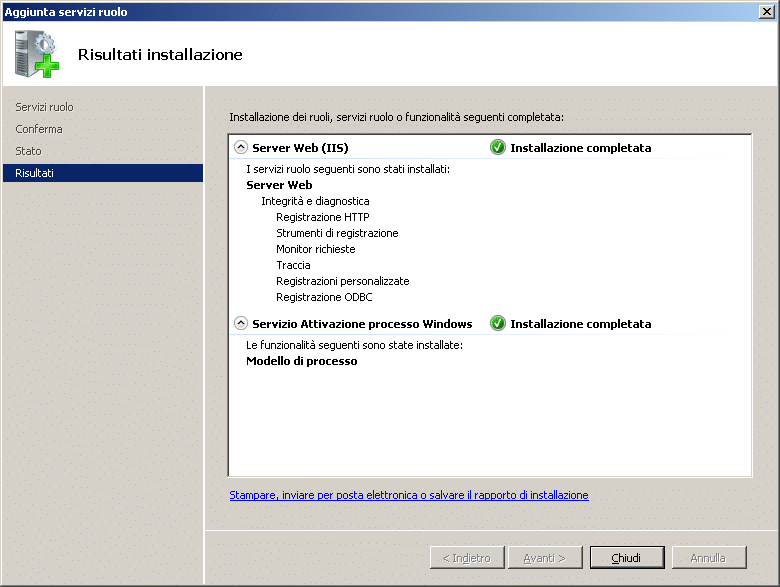Select the highlighted Risultati step
Viewport: 780px width, 587px height.
[x=103, y=173]
